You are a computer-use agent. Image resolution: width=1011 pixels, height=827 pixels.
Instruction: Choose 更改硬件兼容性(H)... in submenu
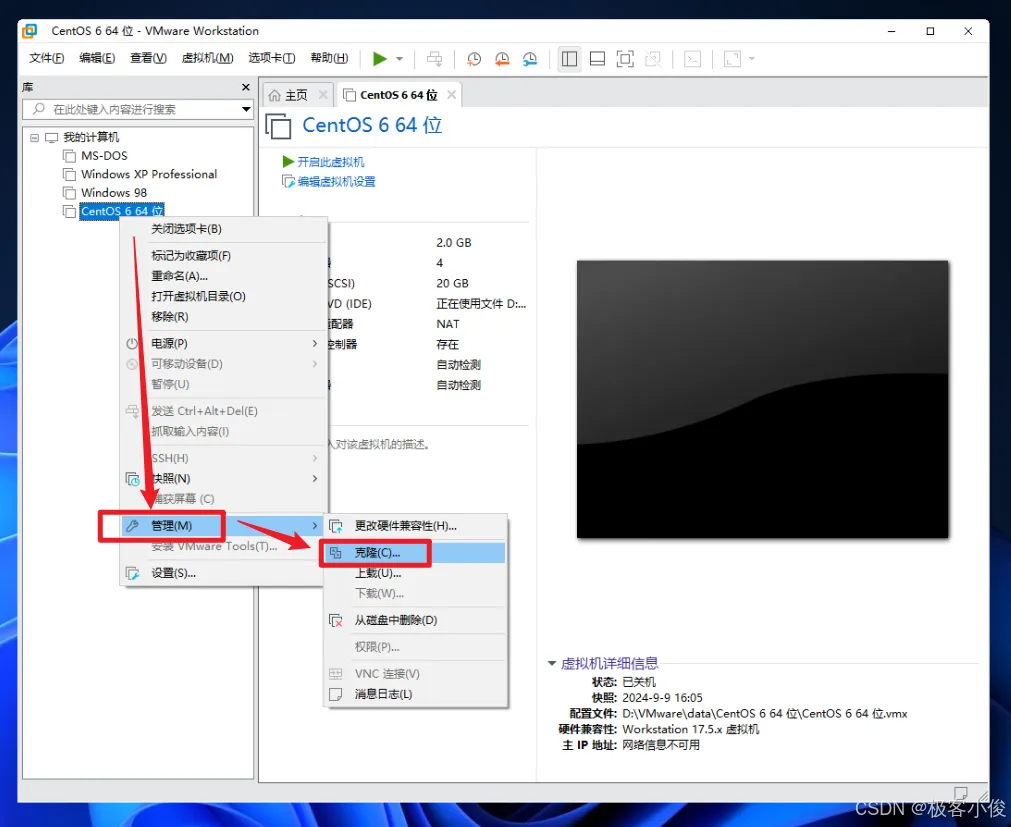[x=415, y=526]
